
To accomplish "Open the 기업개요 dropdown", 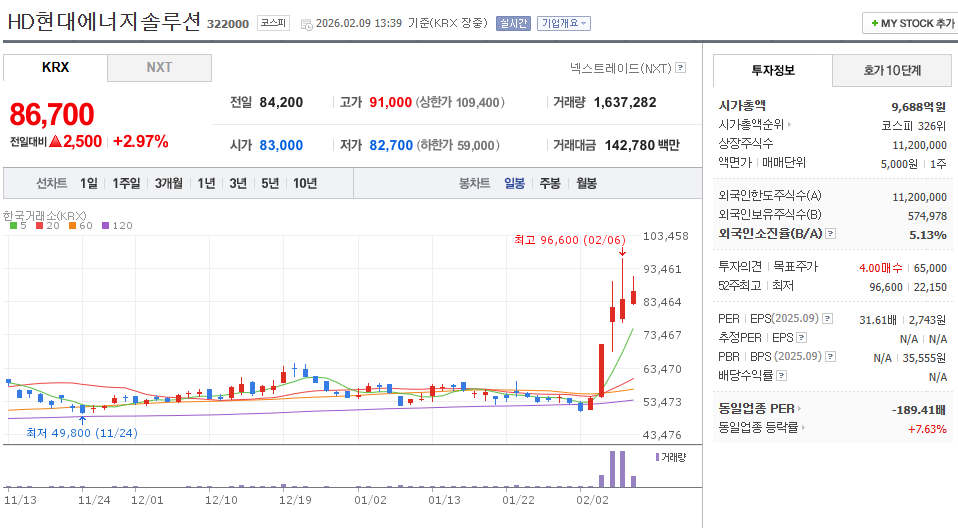I will coord(563,23).
